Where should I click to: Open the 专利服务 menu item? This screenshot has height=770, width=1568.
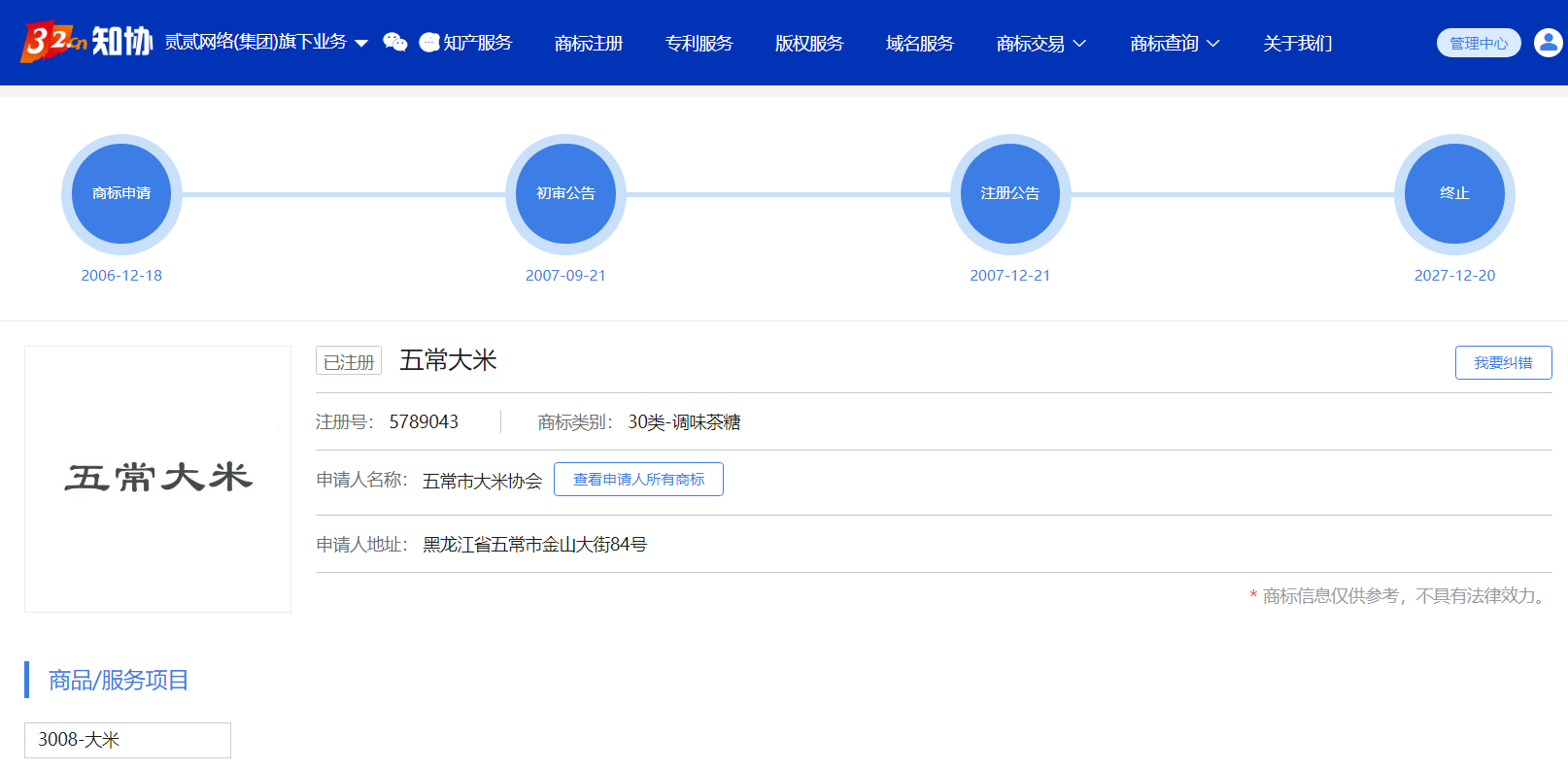click(x=699, y=43)
